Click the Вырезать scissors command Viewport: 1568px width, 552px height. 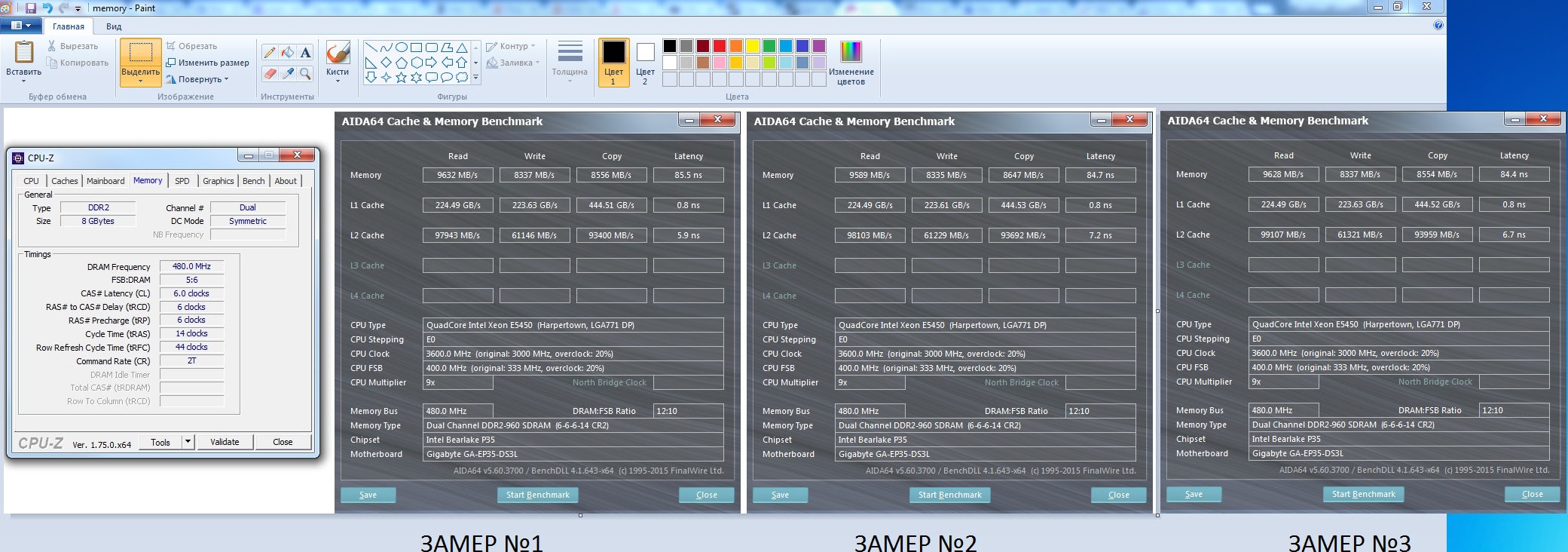point(72,46)
